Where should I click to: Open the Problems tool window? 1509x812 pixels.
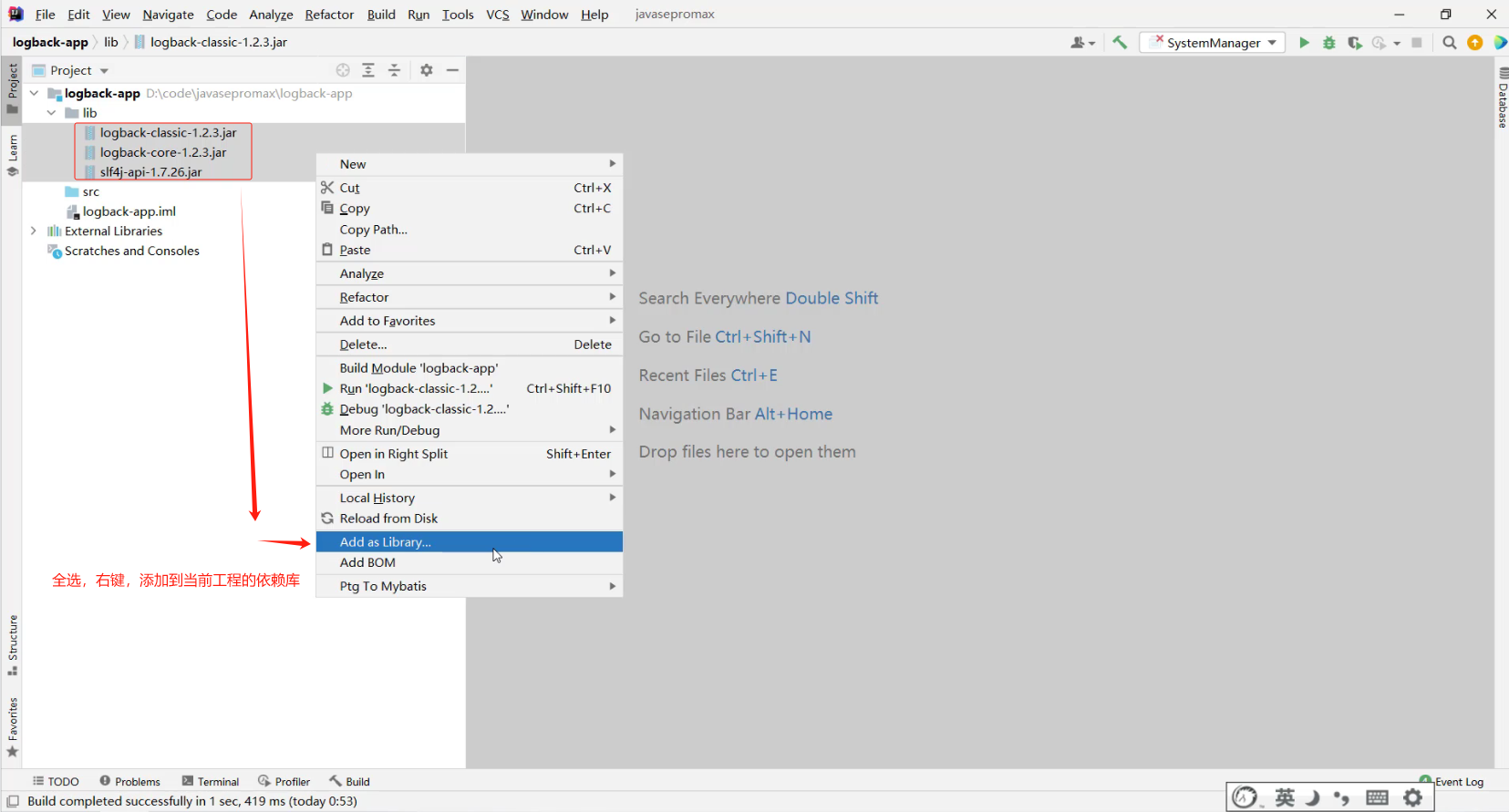129,782
